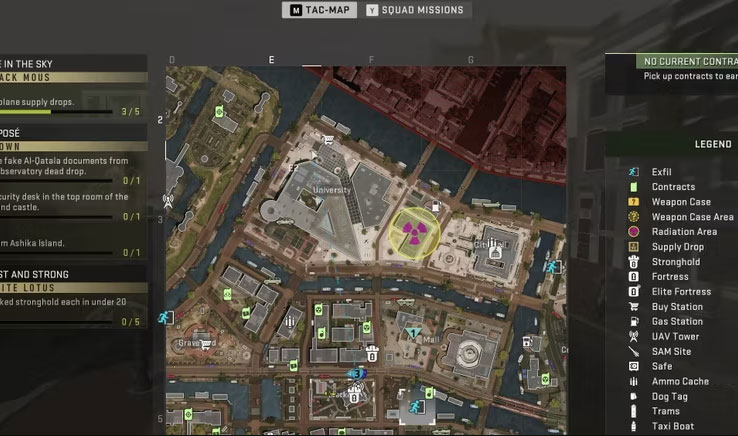The height and width of the screenshot is (436, 738).
Task: Click the 'm Ashika Island' objective text
Action: pyautogui.click(x=32, y=243)
